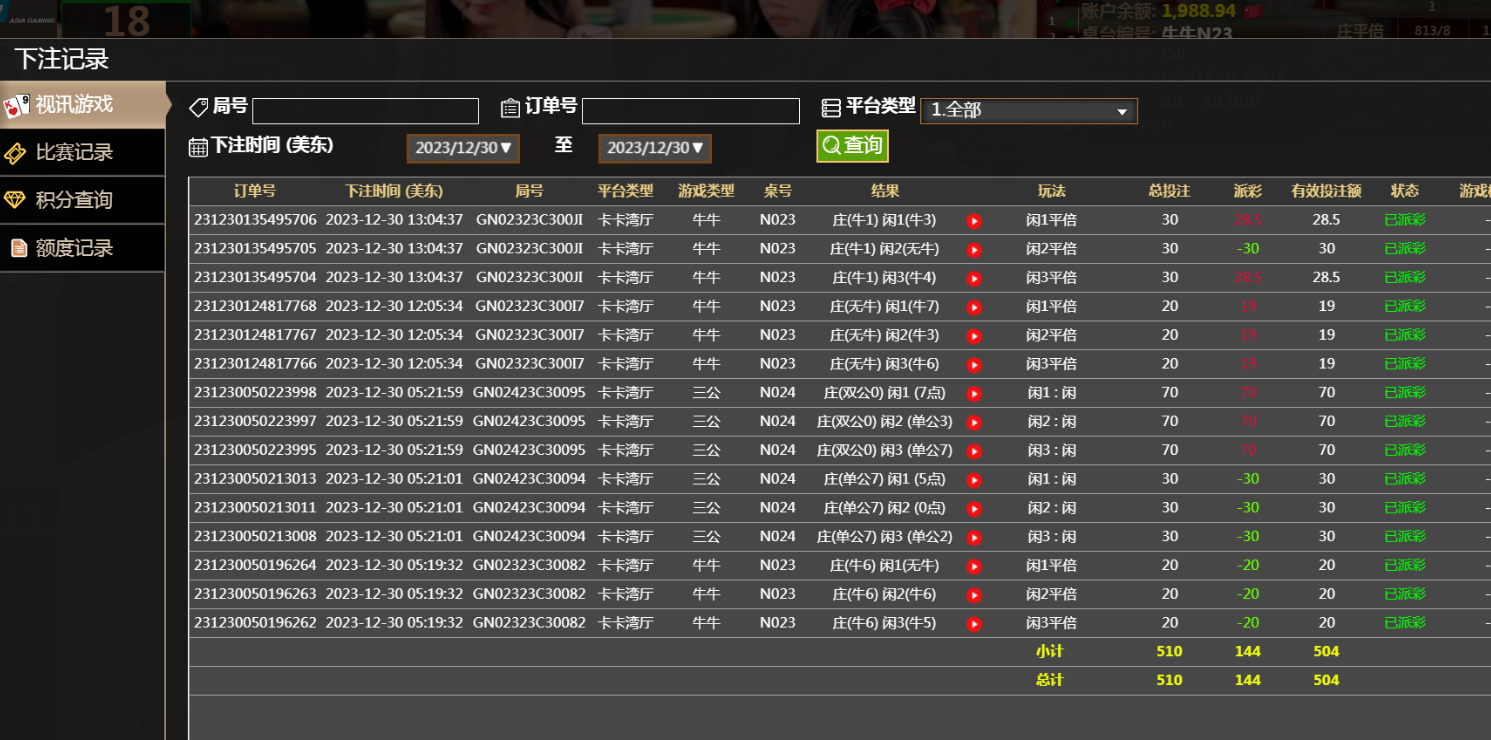Select order number 231230050196262
The width and height of the screenshot is (1491, 740).
pyautogui.click(x=255, y=625)
